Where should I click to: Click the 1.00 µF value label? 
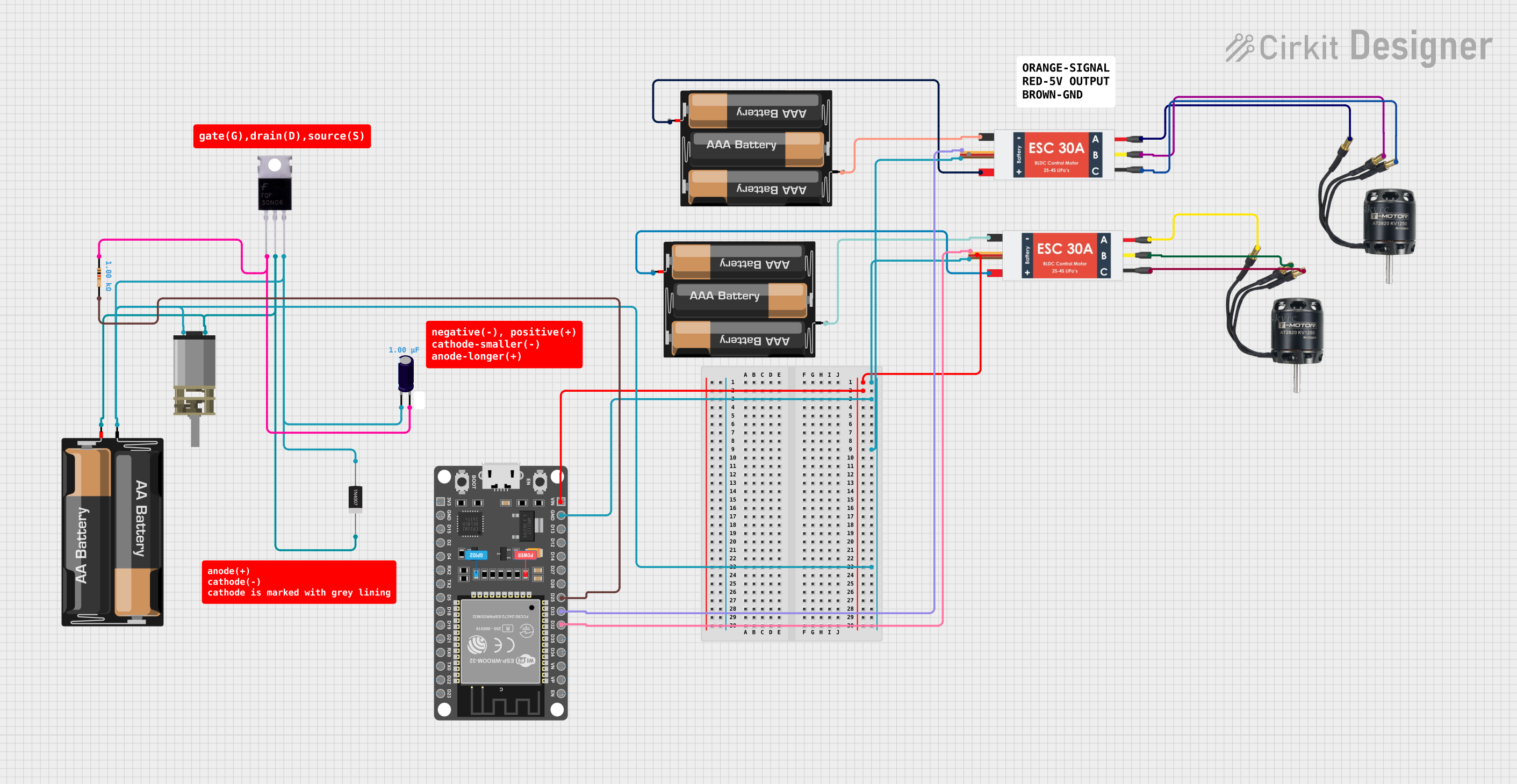point(404,350)
